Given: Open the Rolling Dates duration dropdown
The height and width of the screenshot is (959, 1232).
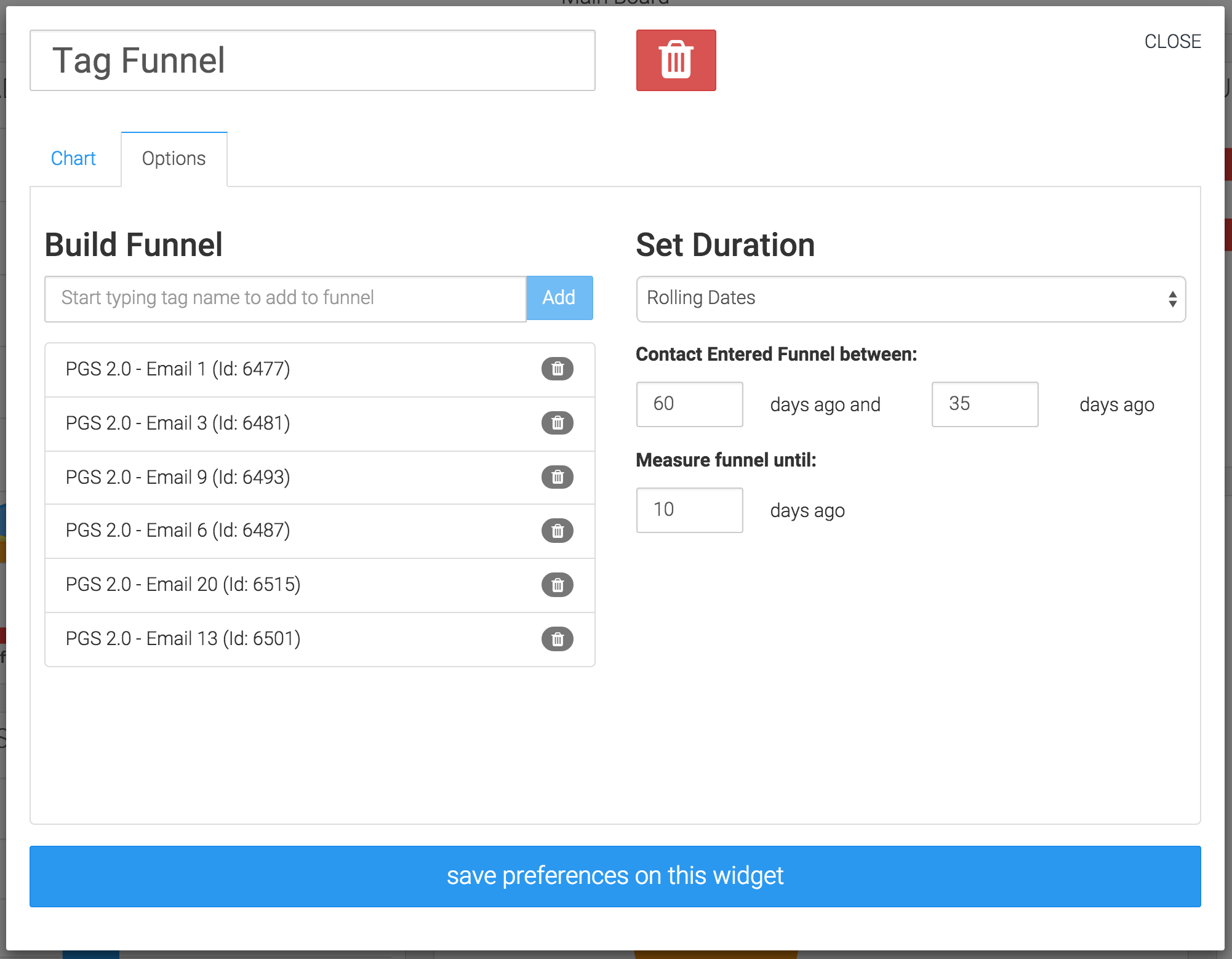Looking at the screenshot, I should click(910, 299).
